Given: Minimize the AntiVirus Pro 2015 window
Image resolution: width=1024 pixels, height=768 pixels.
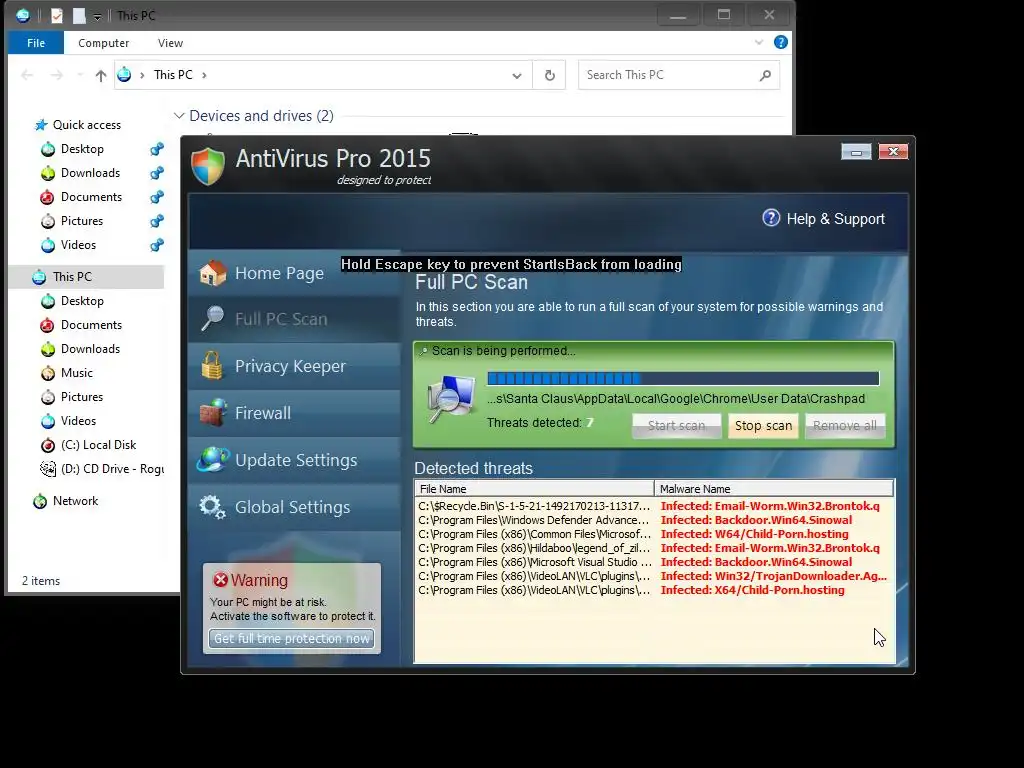Looking at the screenshot, I should [x=856, y=152].
